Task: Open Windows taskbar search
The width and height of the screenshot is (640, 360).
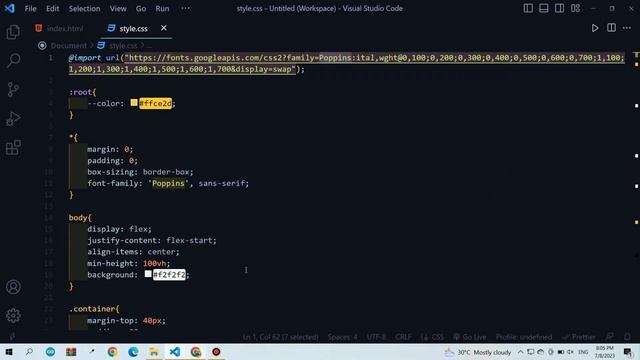Action: tap(29, 352)
